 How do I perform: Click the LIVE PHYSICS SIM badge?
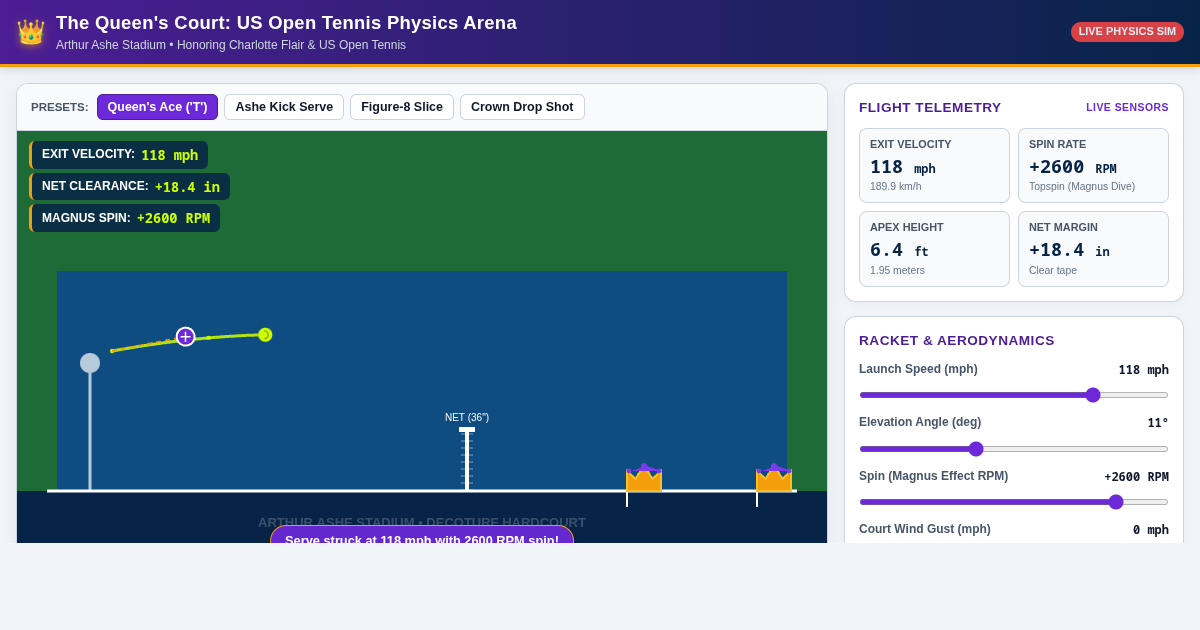coord(1127,32)
